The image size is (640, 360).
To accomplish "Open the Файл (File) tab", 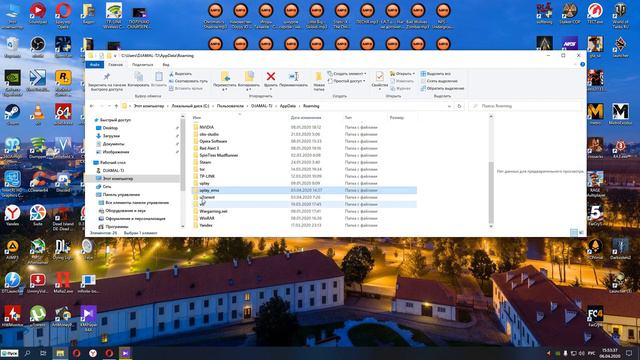I will [x=95, y=64].
